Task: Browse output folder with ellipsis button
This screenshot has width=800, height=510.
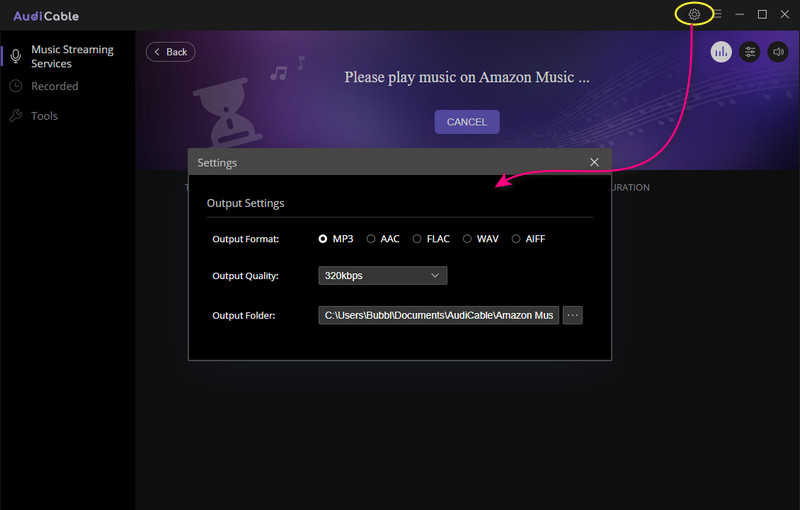Action: tap(572, 315)
